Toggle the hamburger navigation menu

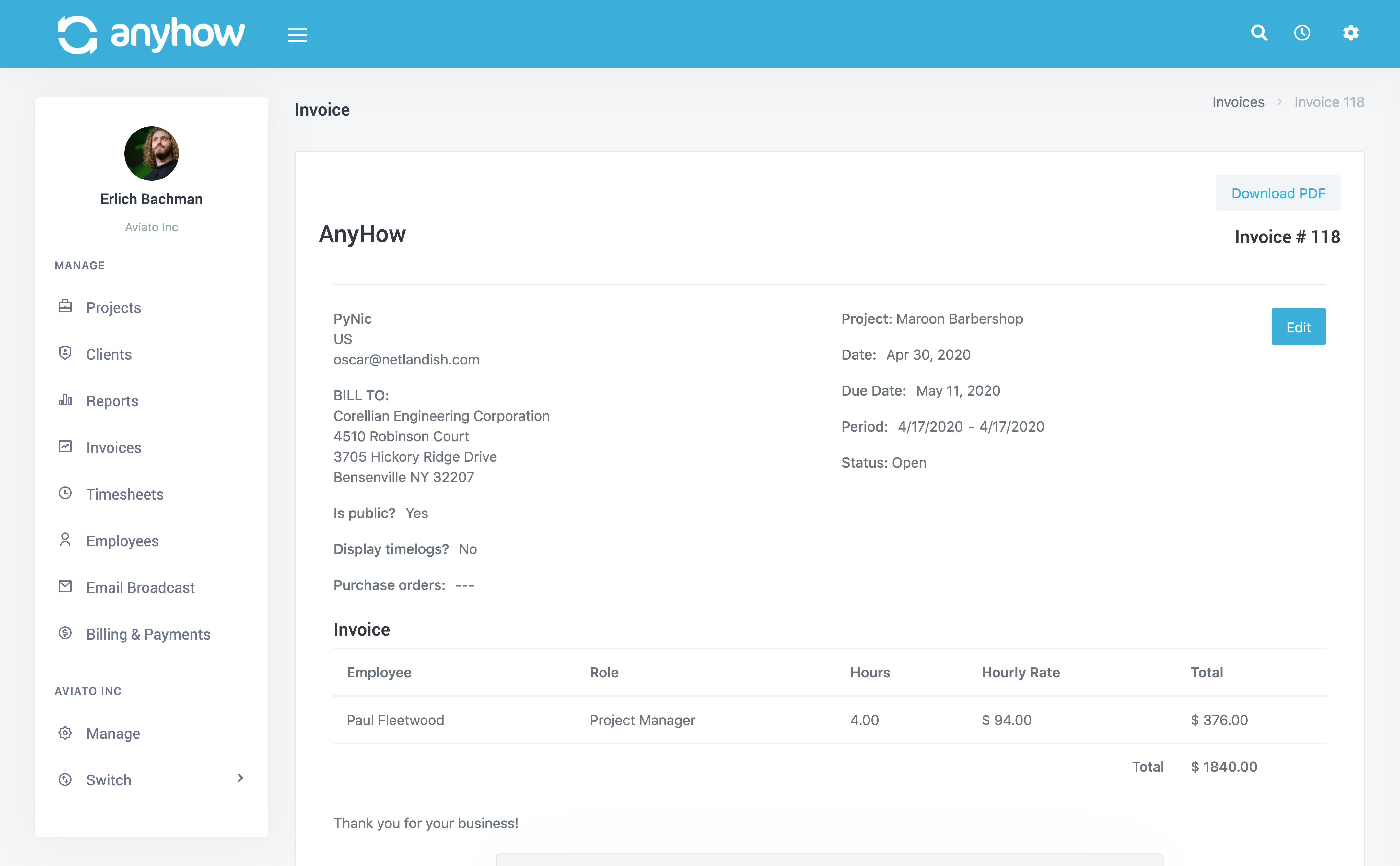[x=297, y=34]
